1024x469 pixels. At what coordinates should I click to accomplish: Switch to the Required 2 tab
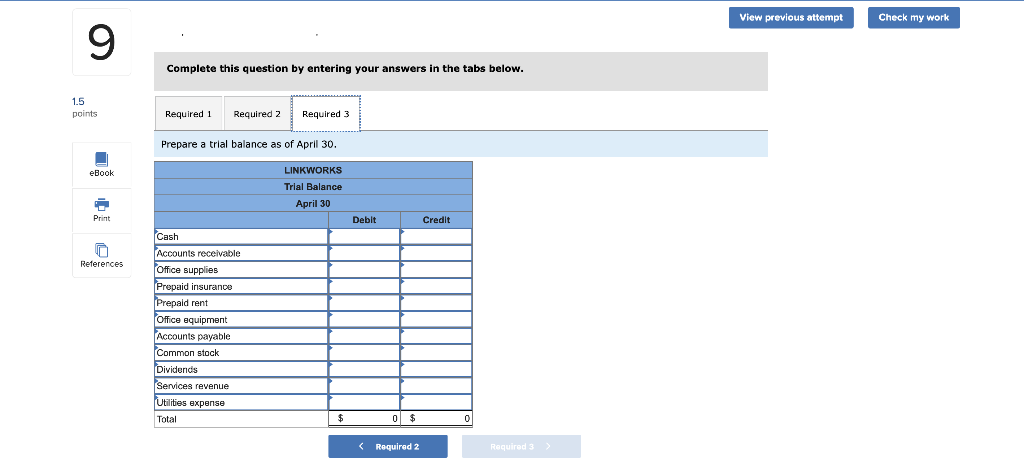(x=257, y=114)
